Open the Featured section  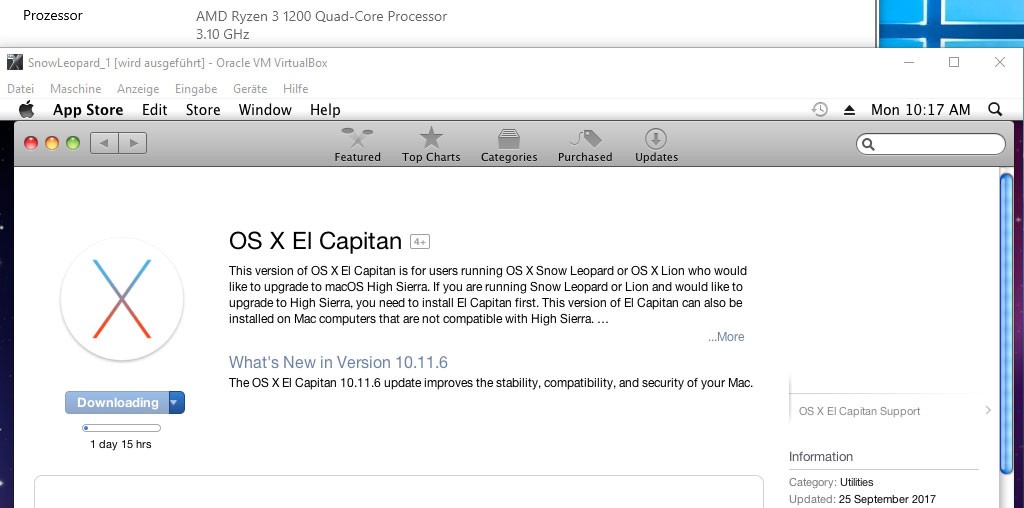tap(357, 145)
